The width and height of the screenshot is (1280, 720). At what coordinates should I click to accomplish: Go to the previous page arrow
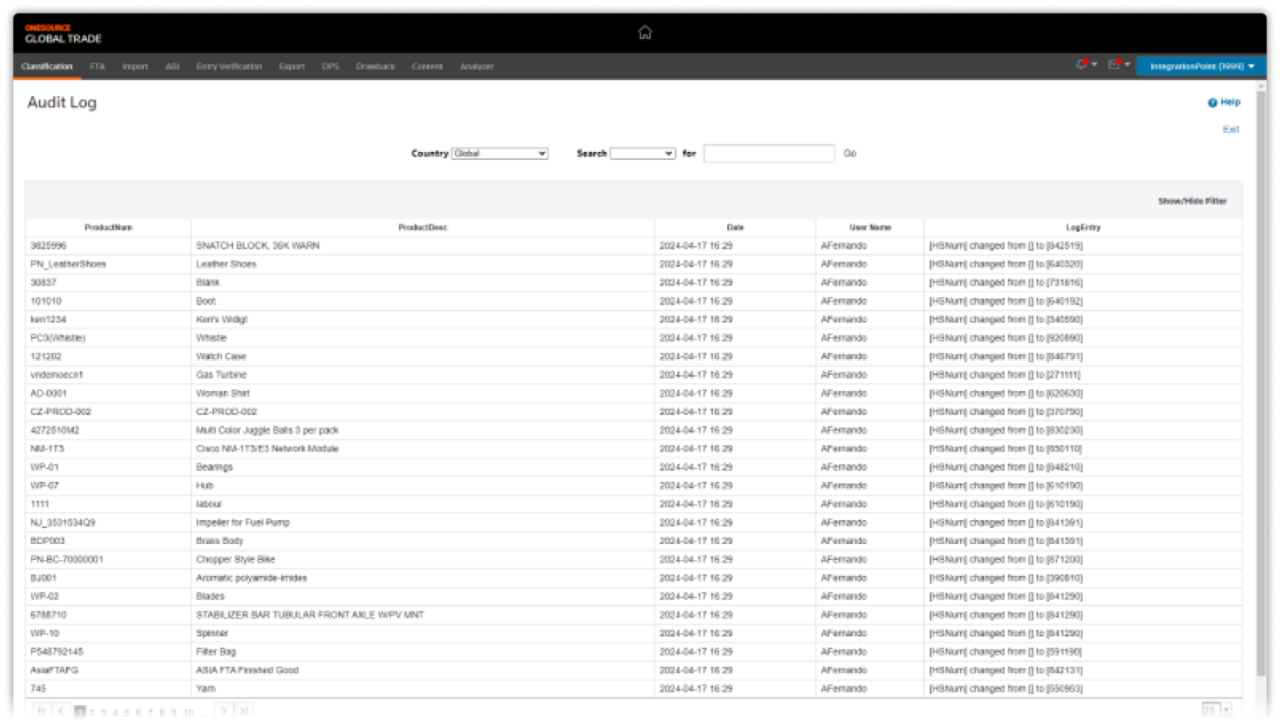(x=60, y=711)
